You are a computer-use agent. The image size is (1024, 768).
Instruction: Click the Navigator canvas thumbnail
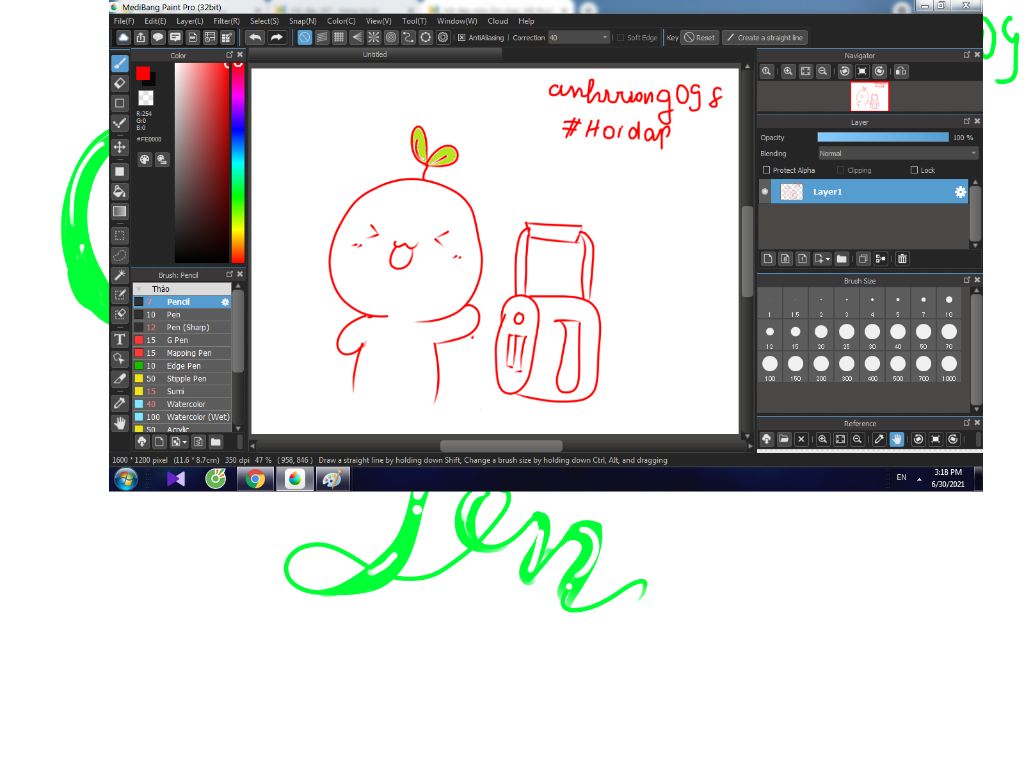(869, 97)
